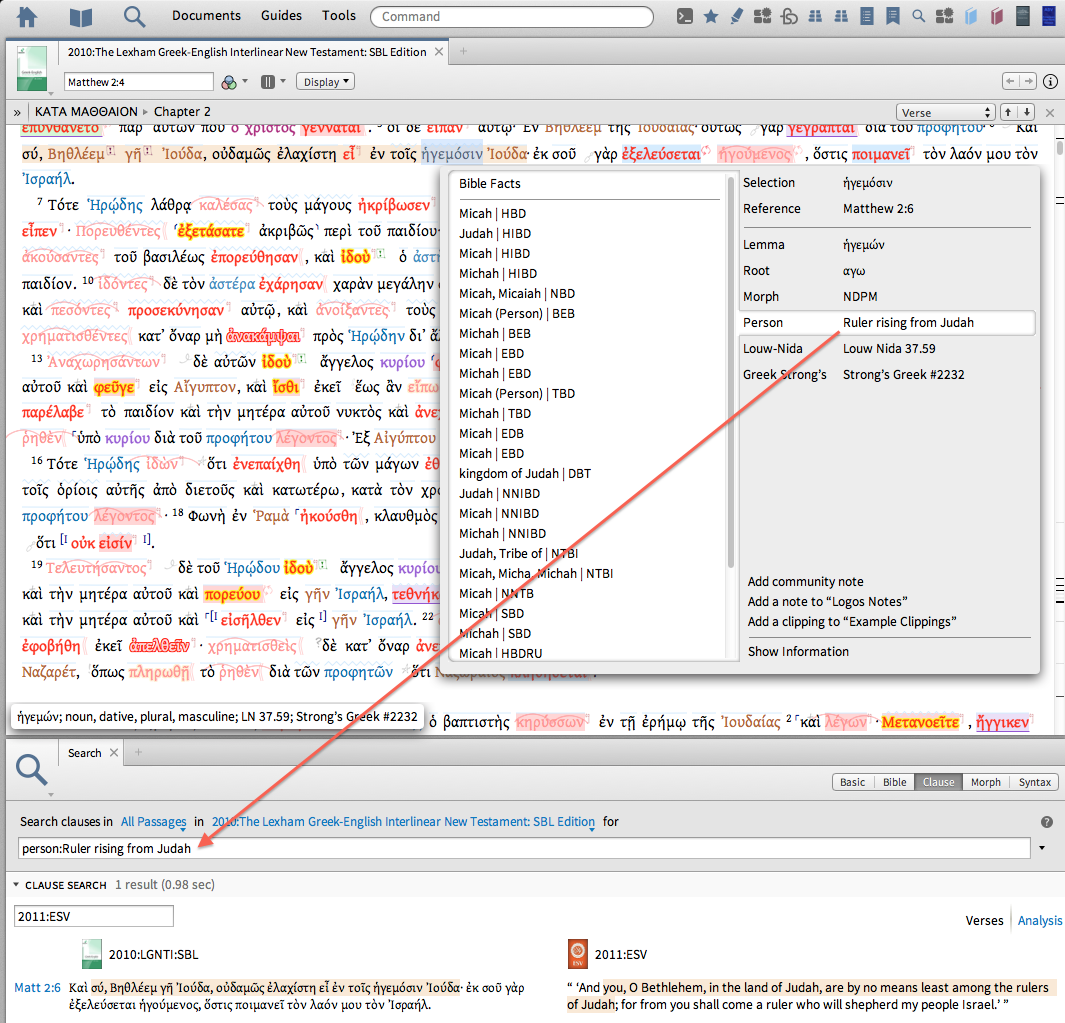
Task: Expand the contents pane with double chevron
Action: [x=17, y=113]
